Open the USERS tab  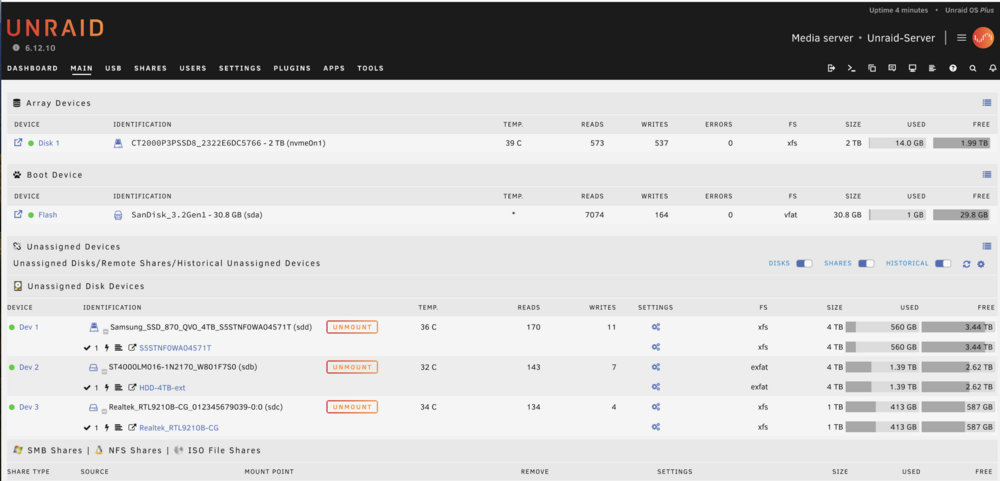[193, 68]
